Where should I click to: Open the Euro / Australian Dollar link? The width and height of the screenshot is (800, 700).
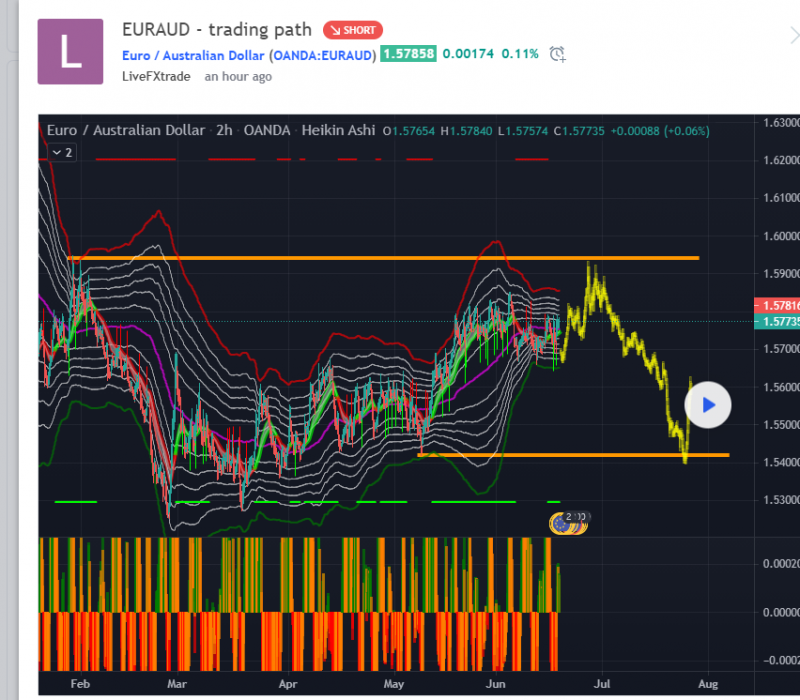[x=193, y=54]
